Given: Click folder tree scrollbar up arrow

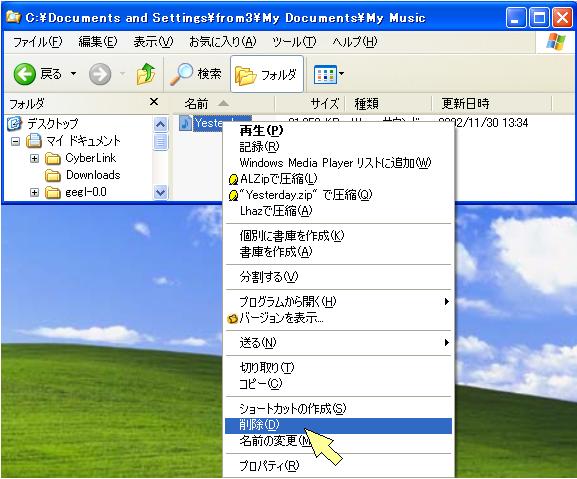Looking at the screenshot, I should point(160,125).
